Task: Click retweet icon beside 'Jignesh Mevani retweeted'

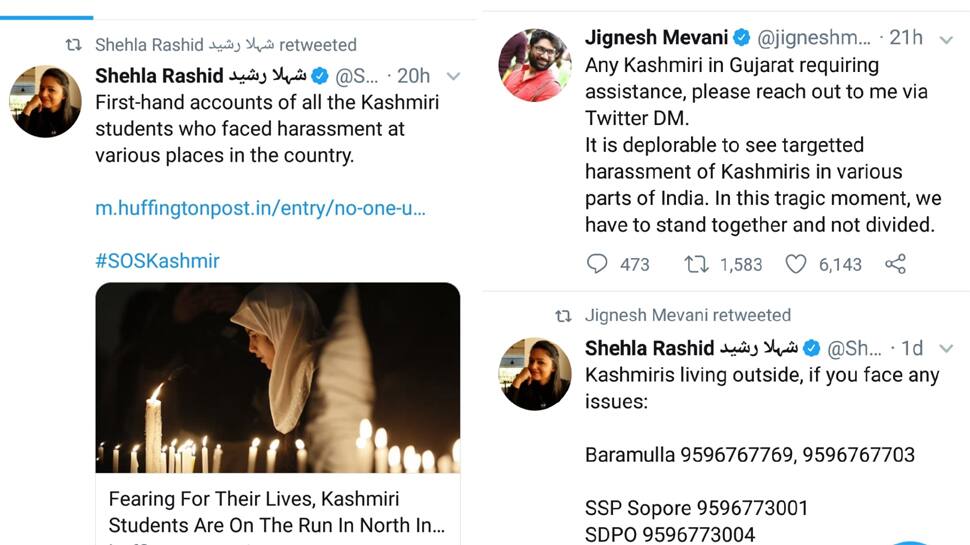Action: 563,316
